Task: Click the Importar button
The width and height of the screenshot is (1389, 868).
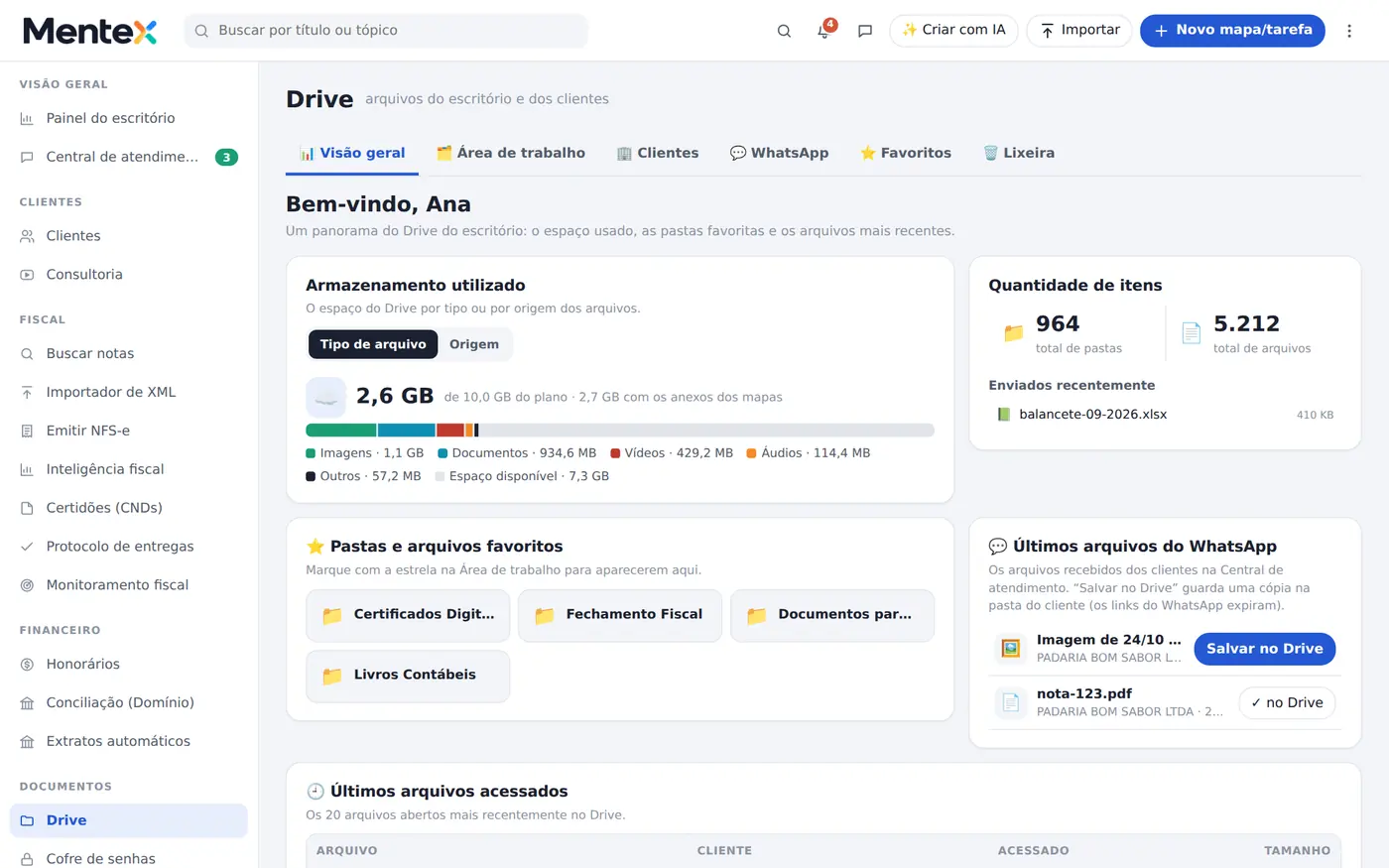Action: click(1079, 31)
